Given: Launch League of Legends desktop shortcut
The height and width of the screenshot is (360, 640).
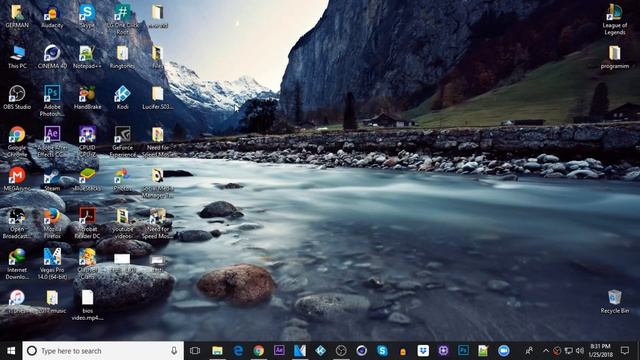Looking at the screenshot, I should (614, 20).
